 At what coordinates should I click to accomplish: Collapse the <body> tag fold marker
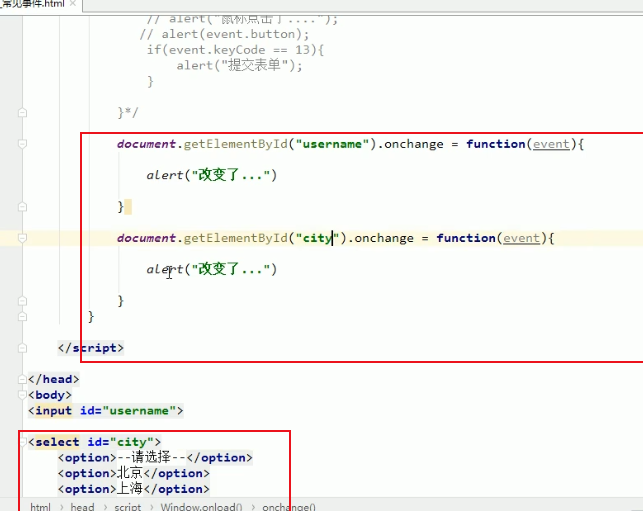(23, 395)
